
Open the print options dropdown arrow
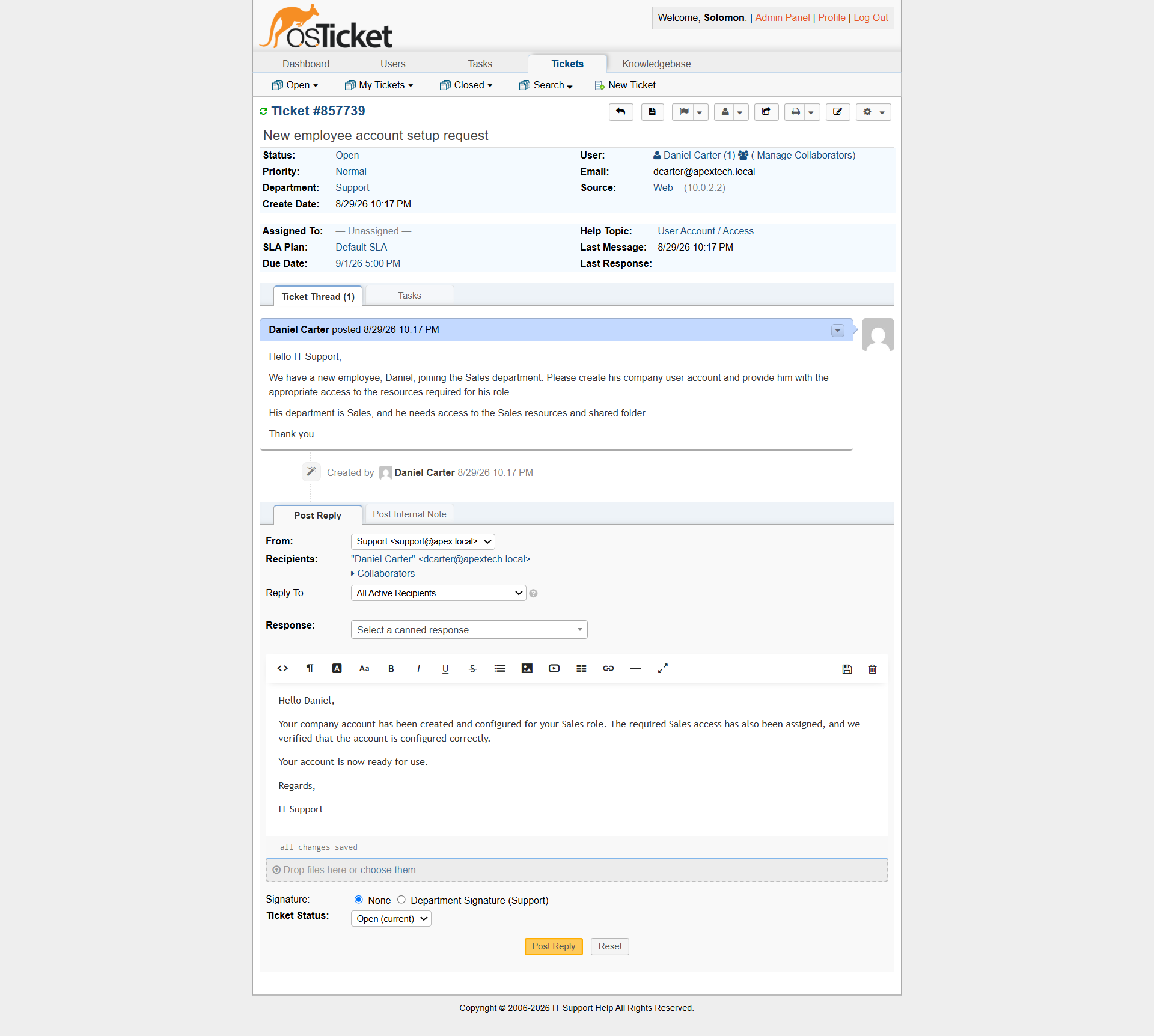[x=812, y=112]
